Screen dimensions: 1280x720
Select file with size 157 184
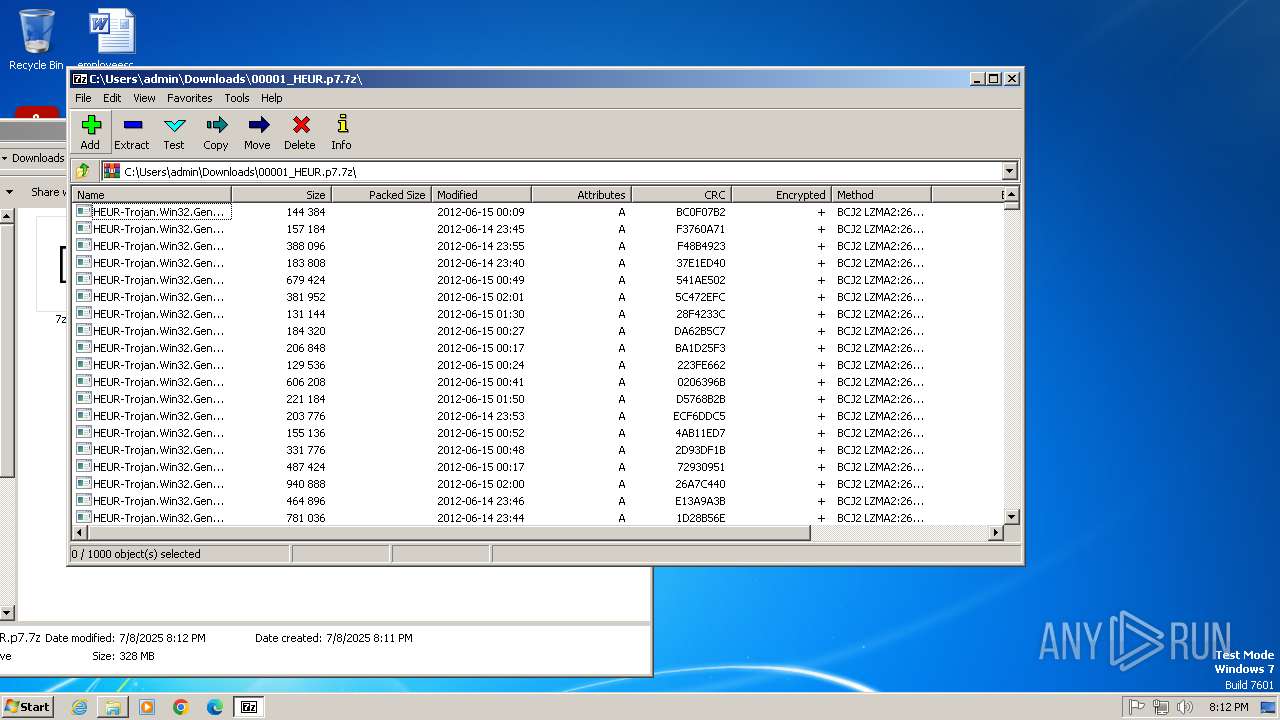[x=538, y=229]
